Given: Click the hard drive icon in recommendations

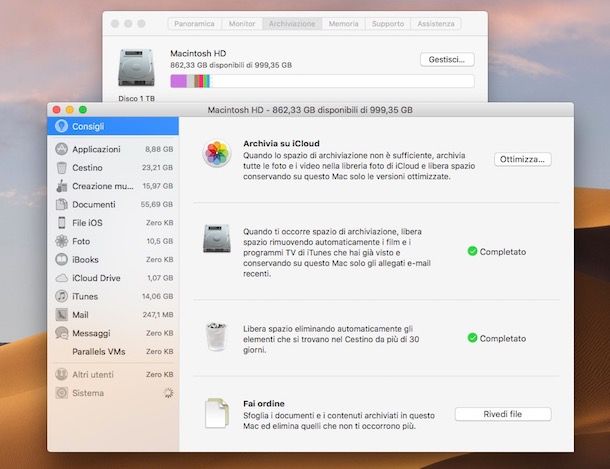Looking at the screenshot, I should coord(217,238).
